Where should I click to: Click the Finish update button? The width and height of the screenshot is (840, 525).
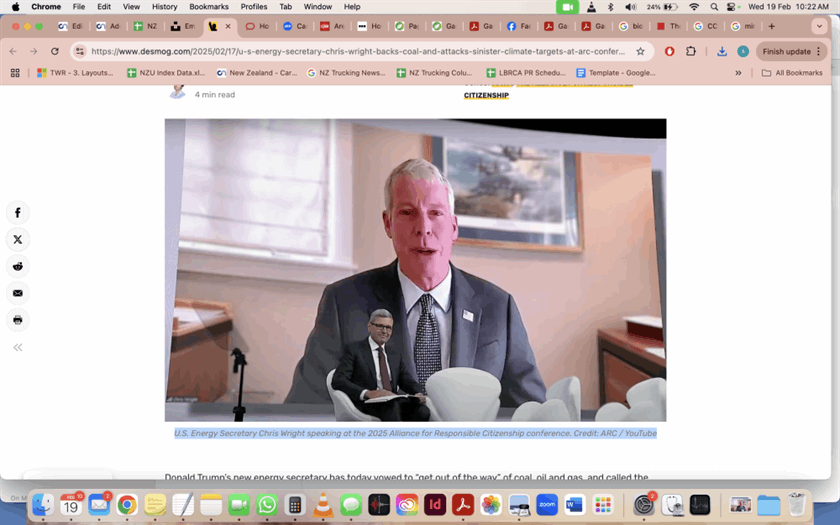(786, 51)
